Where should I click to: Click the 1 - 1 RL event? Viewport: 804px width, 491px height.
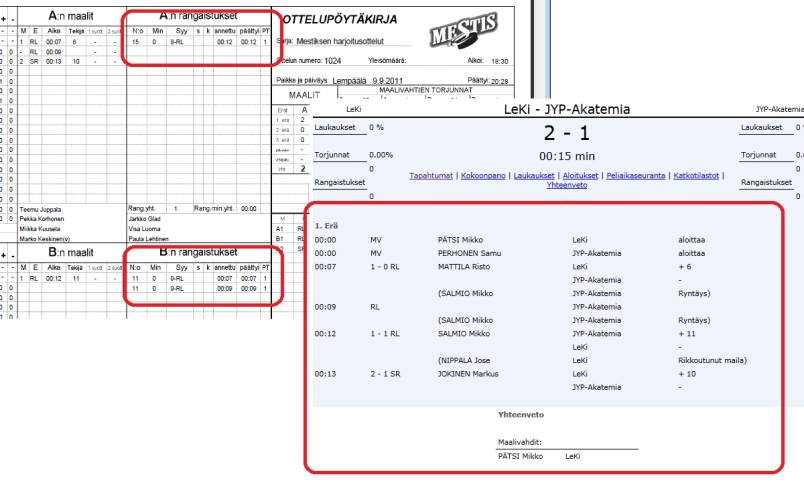(385, 334)
